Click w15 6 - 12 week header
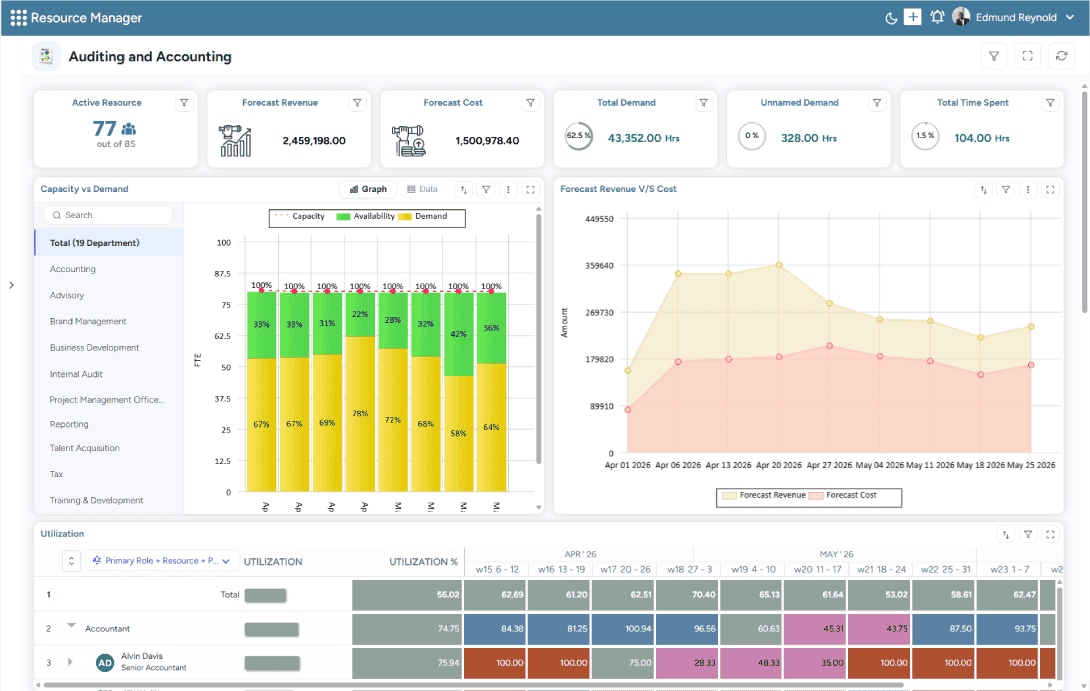Viewport: 1090px width, 691px height. coord(497,569)
